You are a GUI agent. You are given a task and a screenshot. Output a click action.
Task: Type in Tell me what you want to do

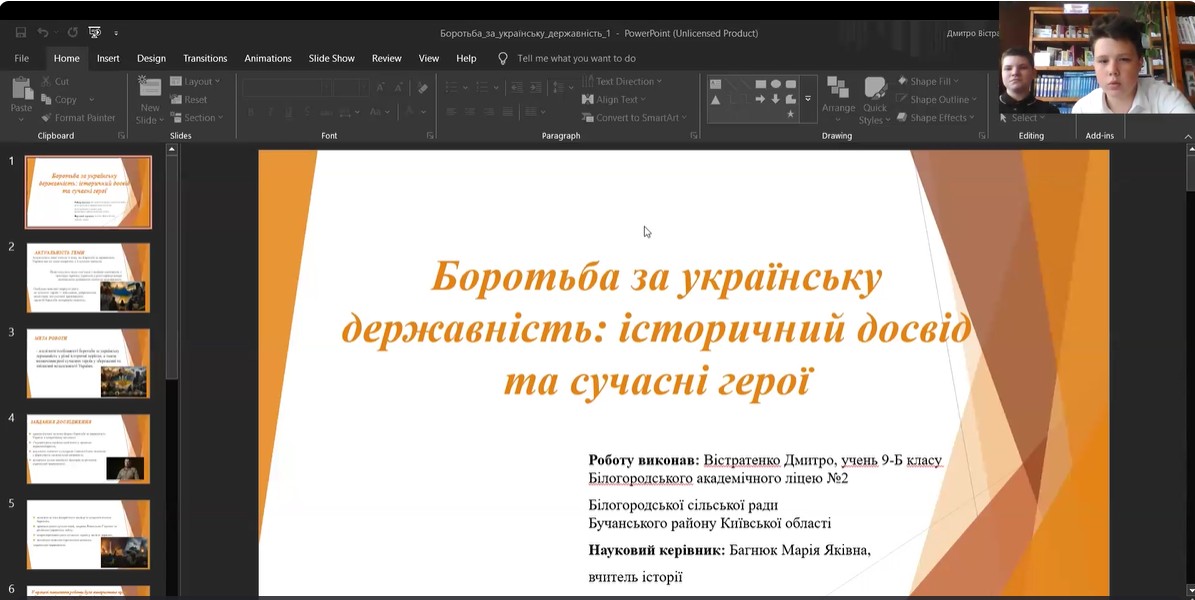576,58
